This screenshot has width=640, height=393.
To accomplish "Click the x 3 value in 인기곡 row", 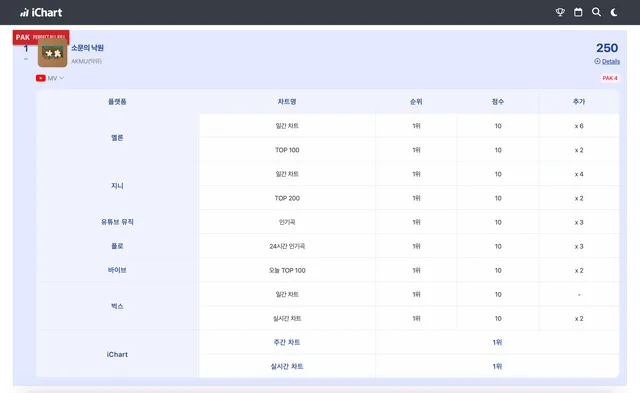I will [579, 222].
